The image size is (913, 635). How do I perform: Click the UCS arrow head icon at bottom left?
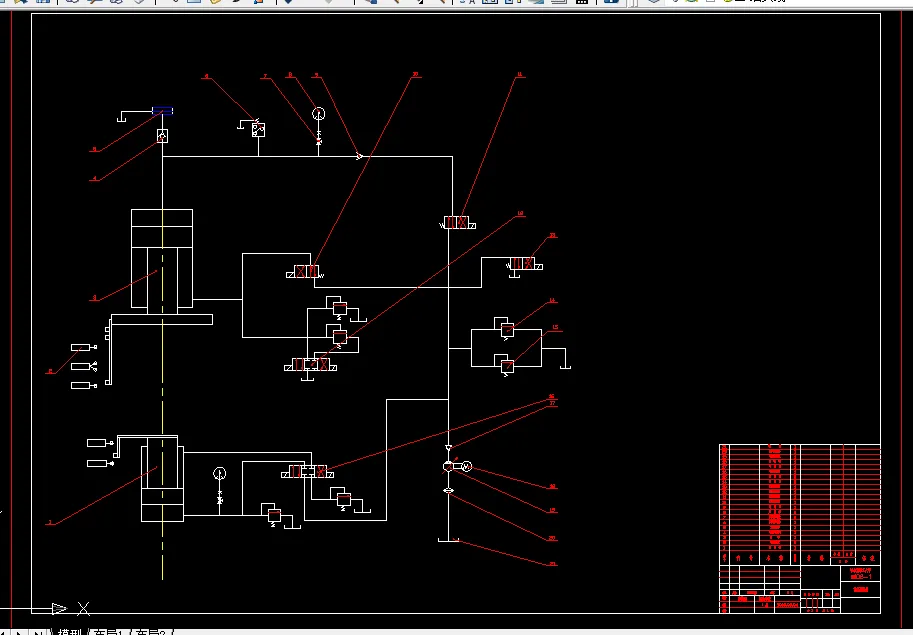(x=59, y=609)
